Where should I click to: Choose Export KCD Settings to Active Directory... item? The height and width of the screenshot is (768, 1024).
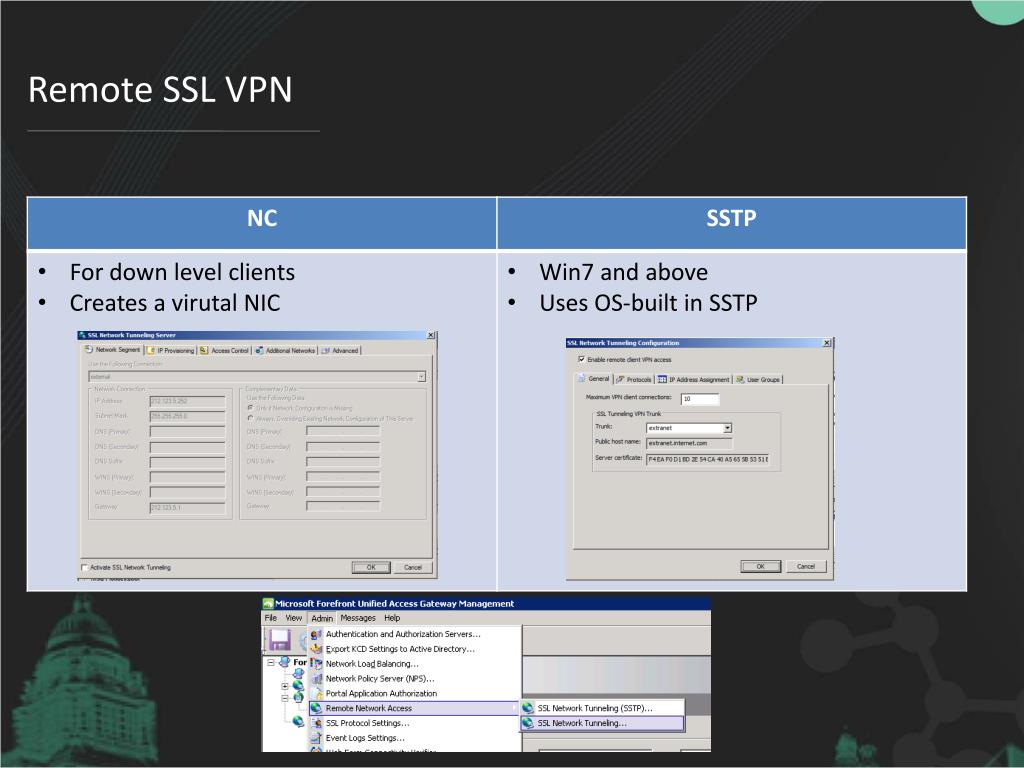[415, 649]
